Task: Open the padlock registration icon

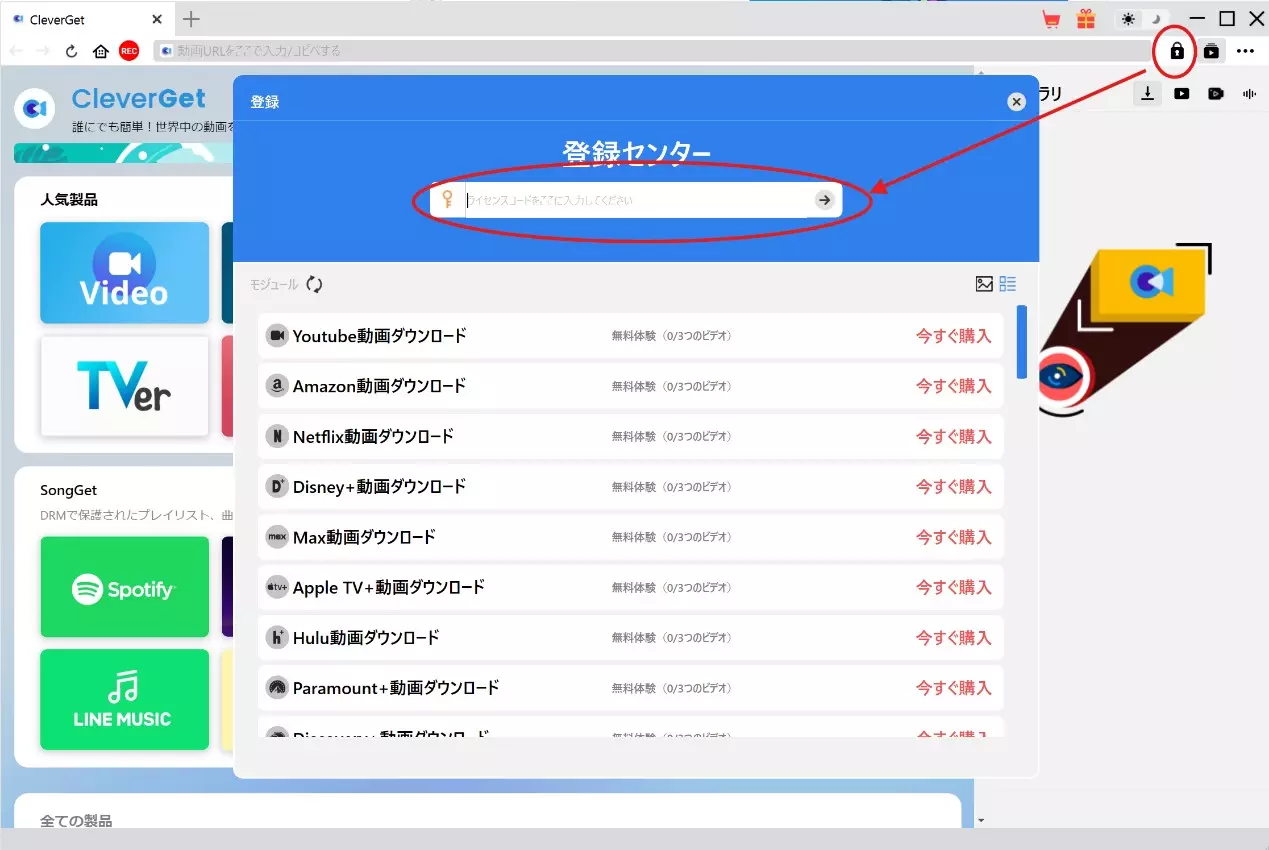Action: point(1177,51)
